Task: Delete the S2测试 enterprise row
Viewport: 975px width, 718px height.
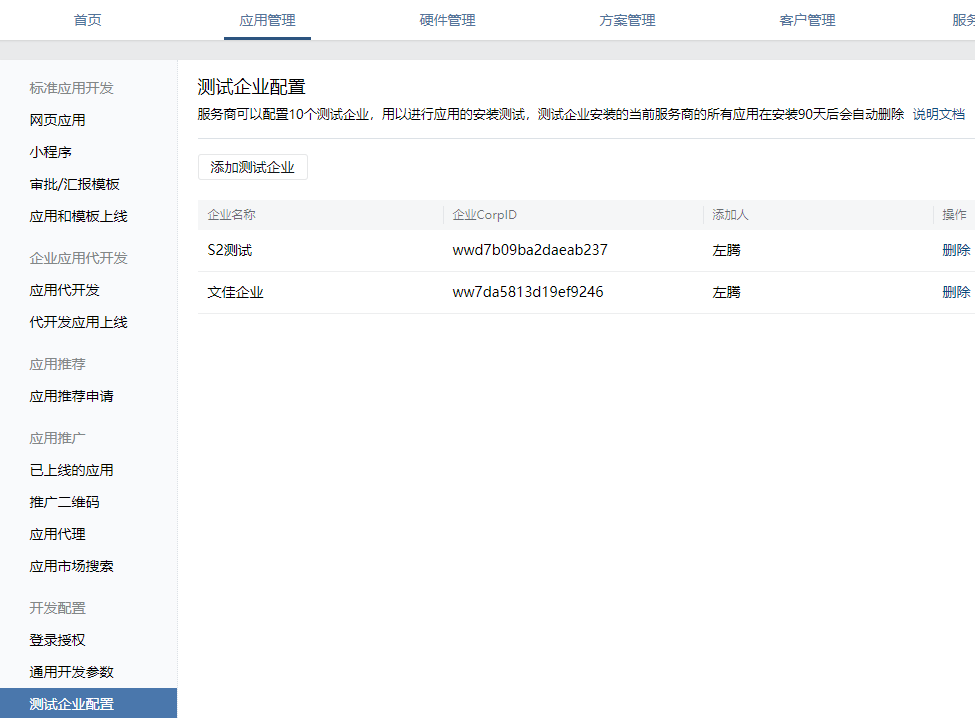Action: click(956, 250)
